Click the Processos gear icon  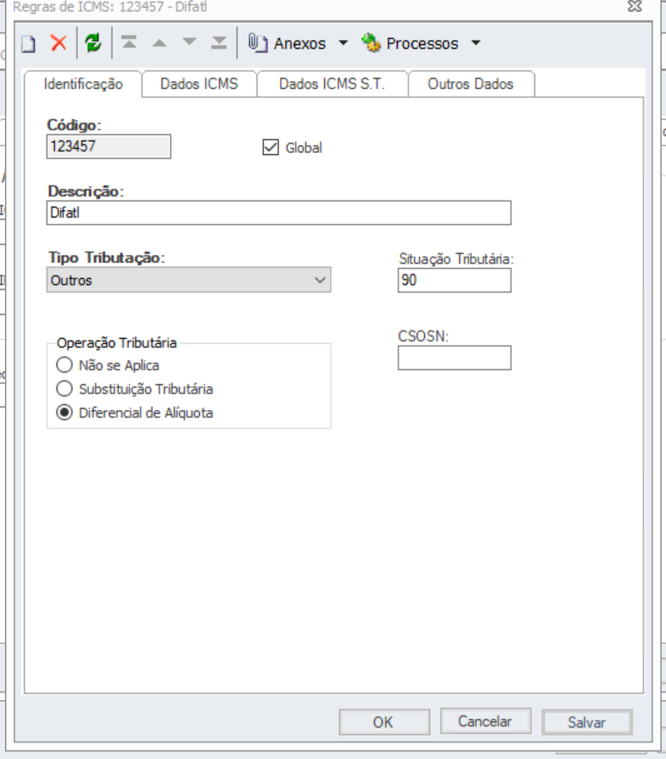point(371,43)
